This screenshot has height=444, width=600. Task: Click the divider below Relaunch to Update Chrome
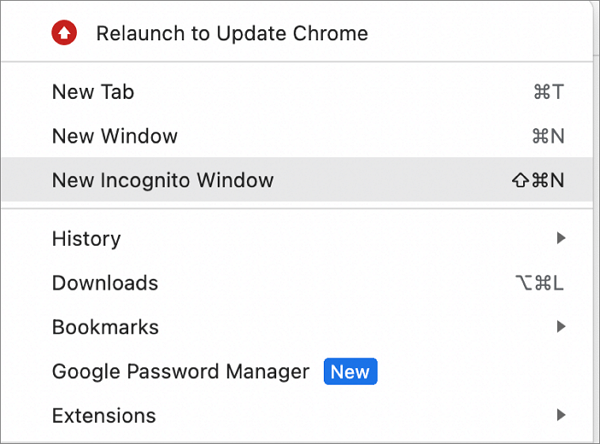pos(300,62)
